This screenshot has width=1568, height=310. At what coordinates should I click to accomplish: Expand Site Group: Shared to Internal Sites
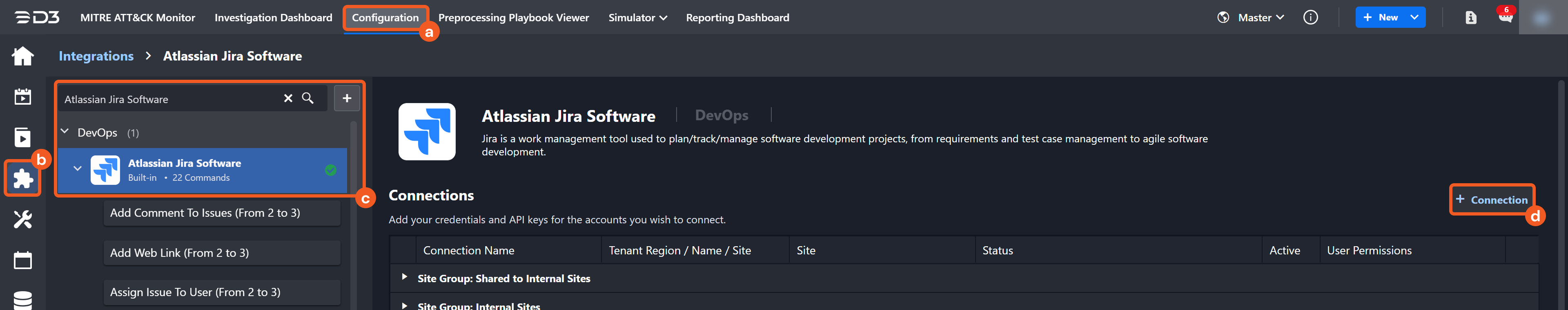click(x=404, y=277)
